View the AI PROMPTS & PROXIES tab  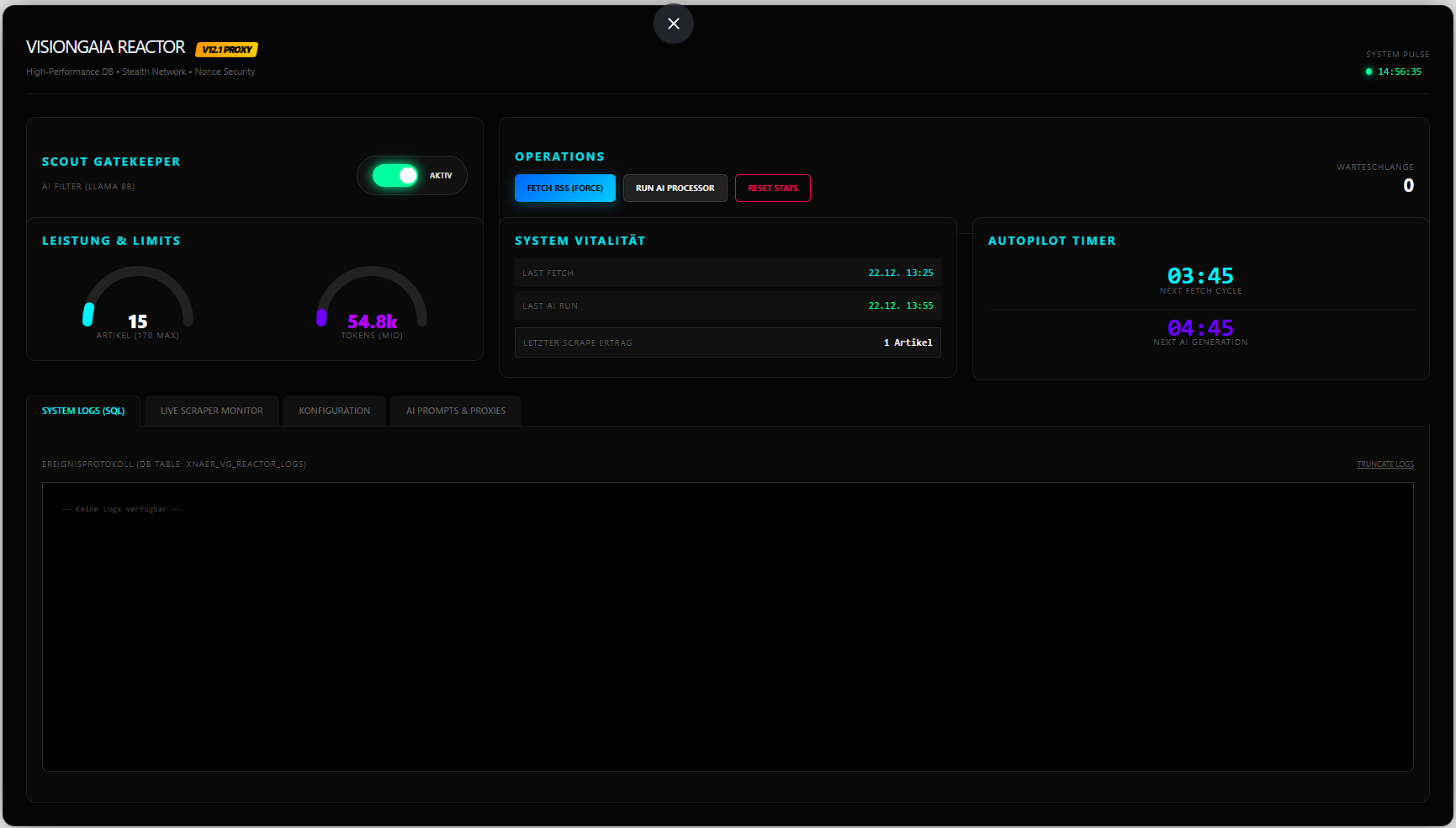455,411
